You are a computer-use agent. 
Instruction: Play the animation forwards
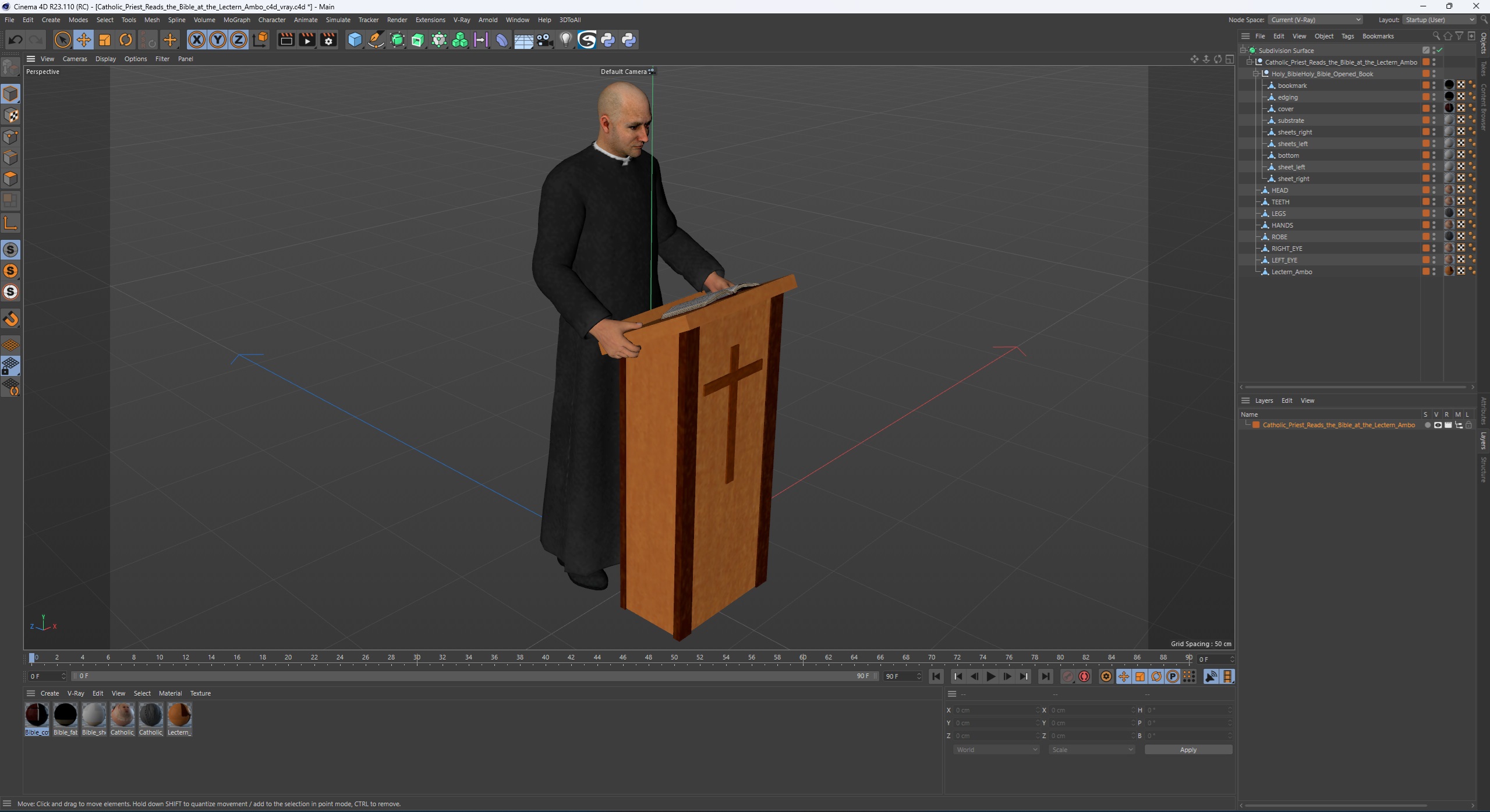click(x=990, y=676)
